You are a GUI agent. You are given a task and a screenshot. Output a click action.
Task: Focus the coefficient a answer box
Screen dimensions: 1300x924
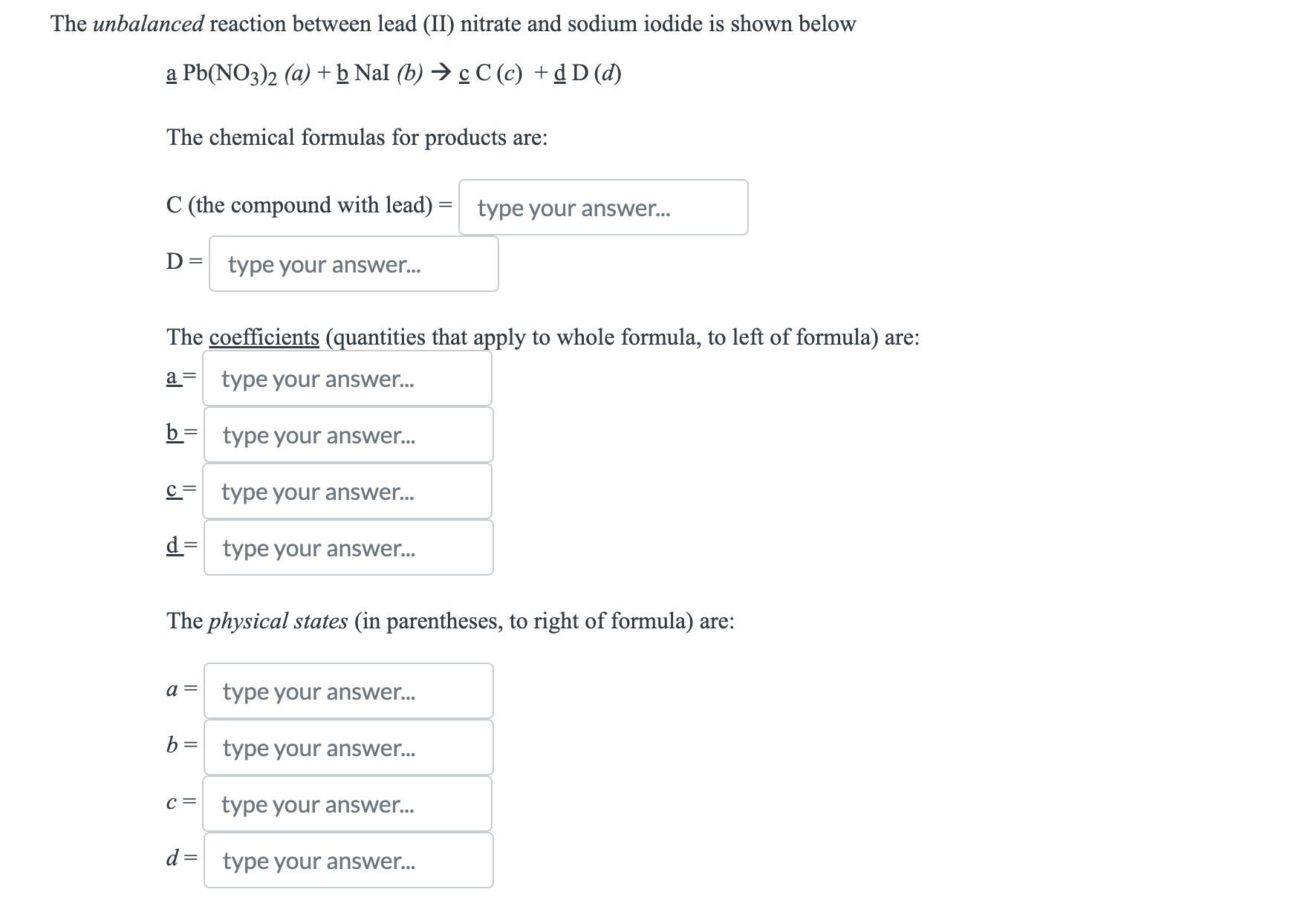click(347, 379)
